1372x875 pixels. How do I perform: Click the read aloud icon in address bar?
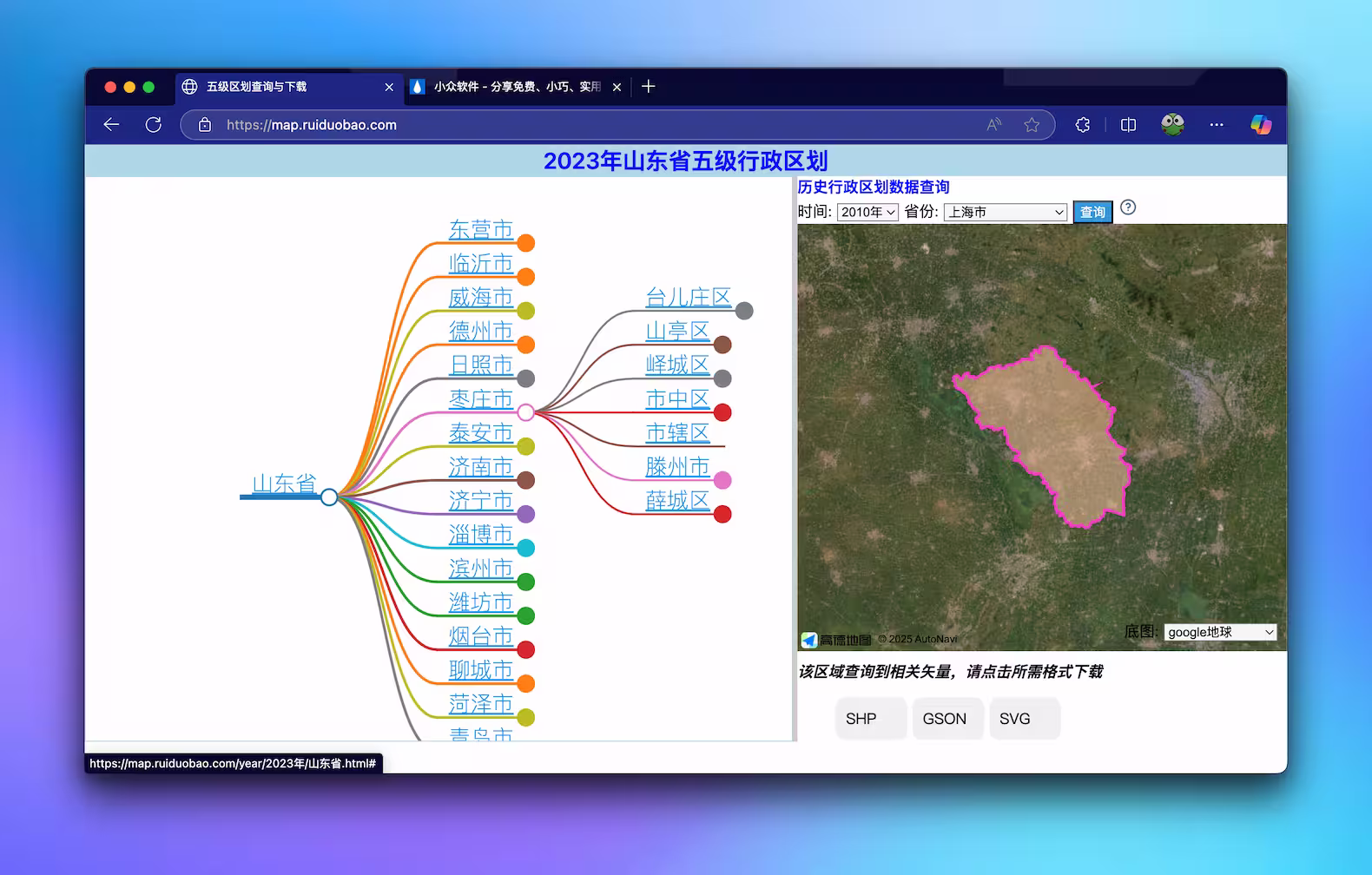click(994, 125)
